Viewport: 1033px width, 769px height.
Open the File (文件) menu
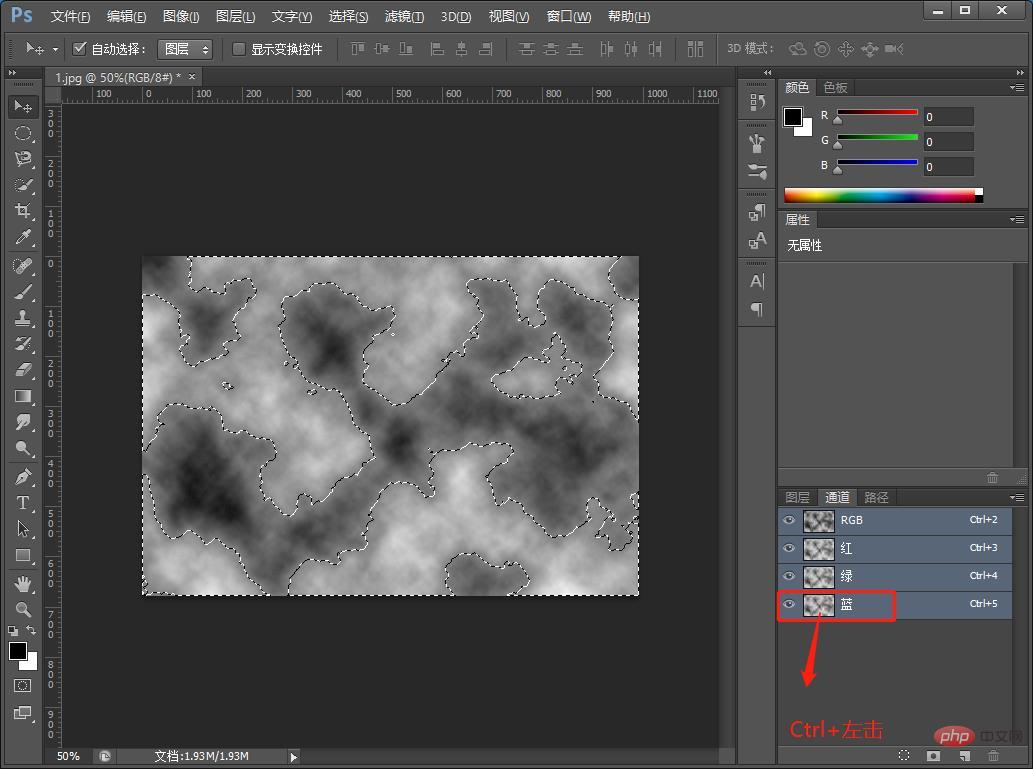[70, 16]
